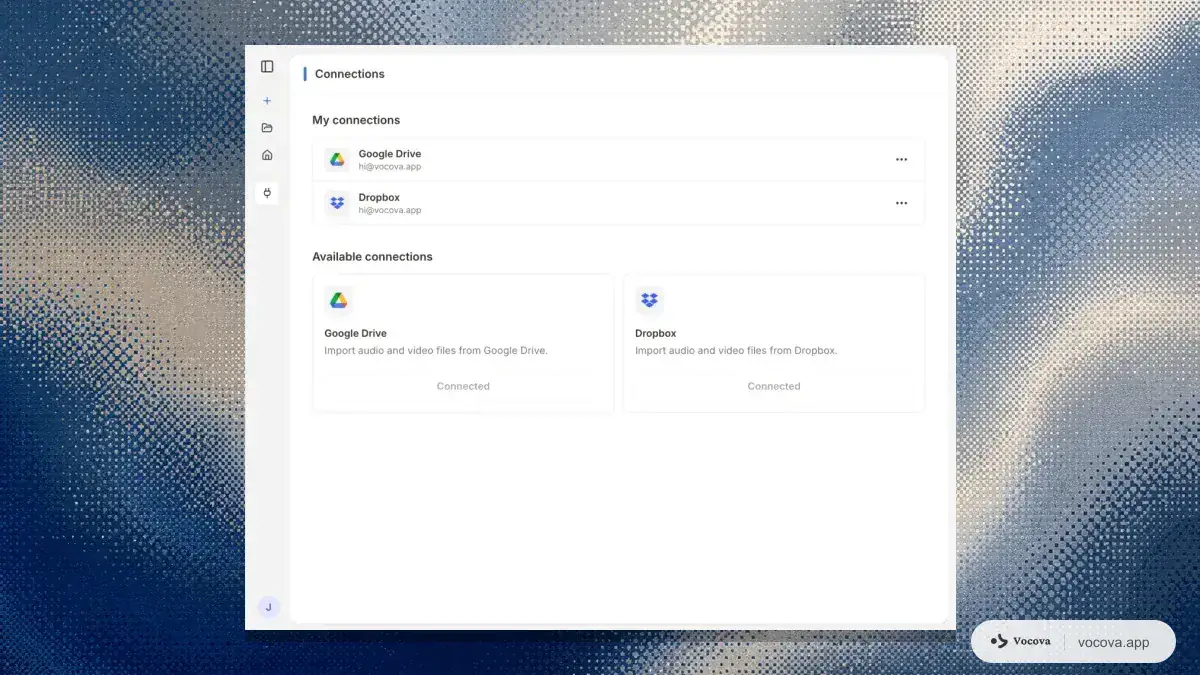Click hi@vocova.app under Dropbox

[x=390, y=211]
